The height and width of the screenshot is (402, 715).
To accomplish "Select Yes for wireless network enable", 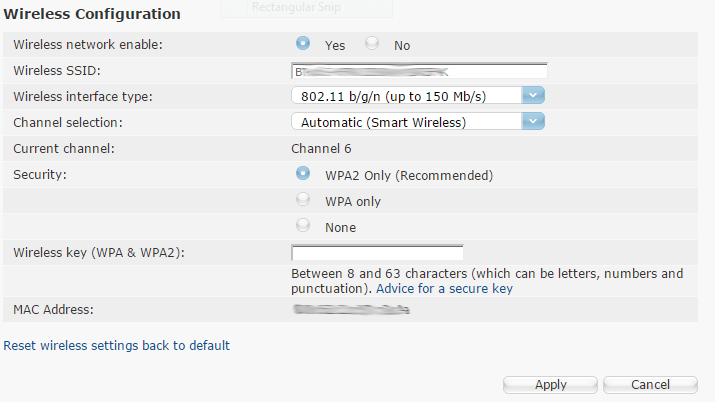I will [303, 44].
